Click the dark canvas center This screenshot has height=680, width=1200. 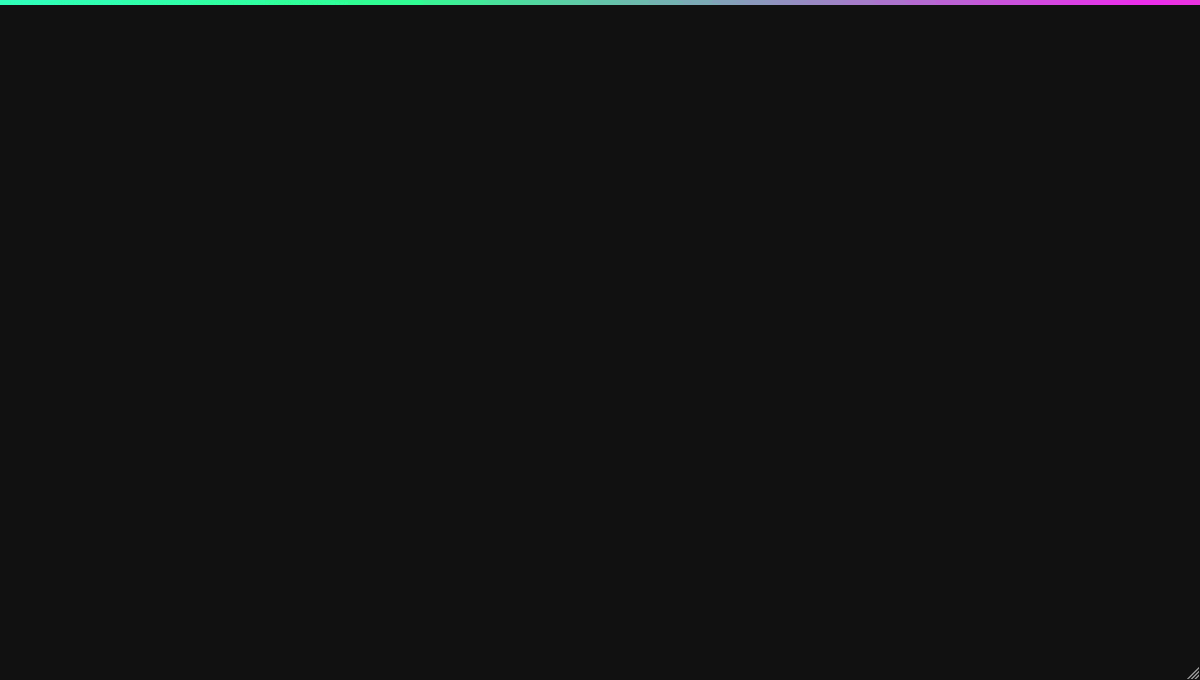[x=600, y=342]
